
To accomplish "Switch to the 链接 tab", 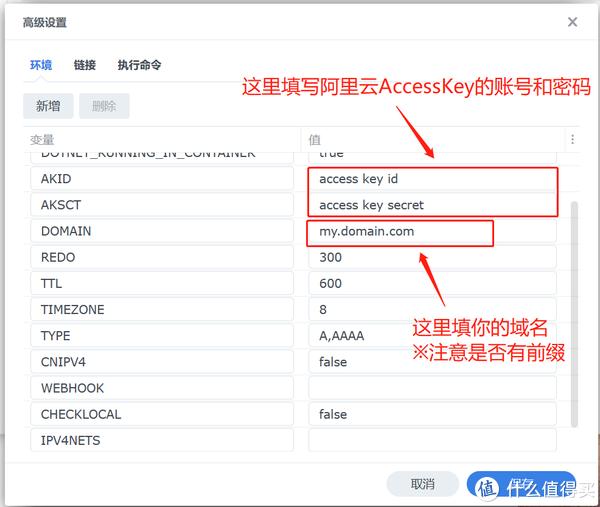I will 85,65.
